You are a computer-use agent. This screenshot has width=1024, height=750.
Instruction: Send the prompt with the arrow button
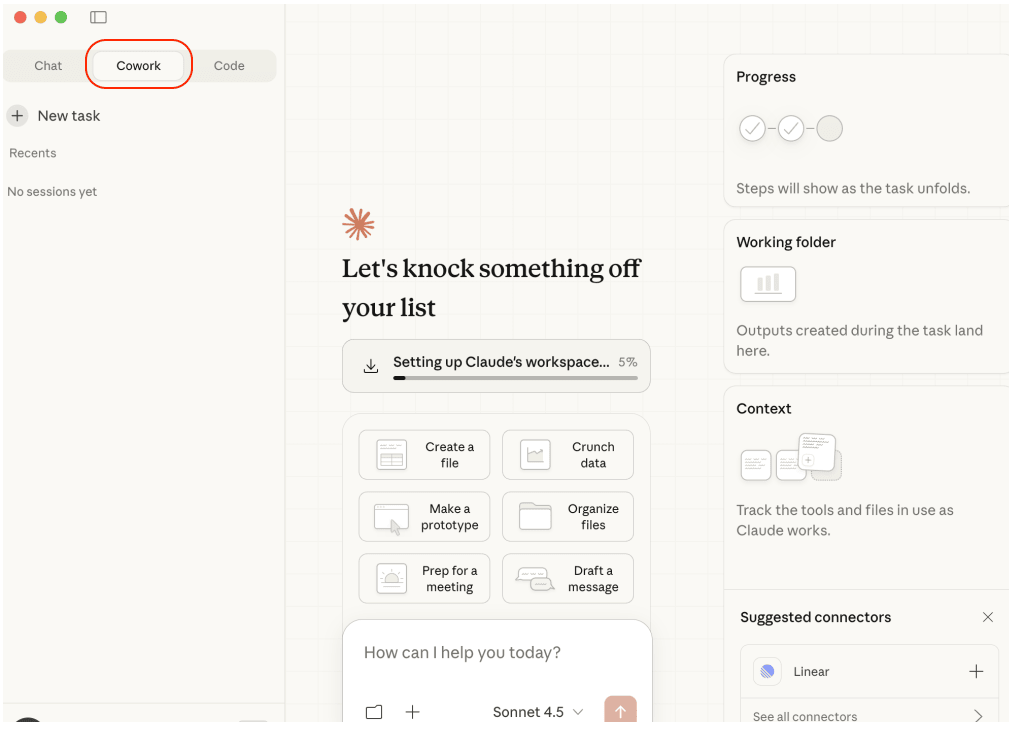point(620,709)
